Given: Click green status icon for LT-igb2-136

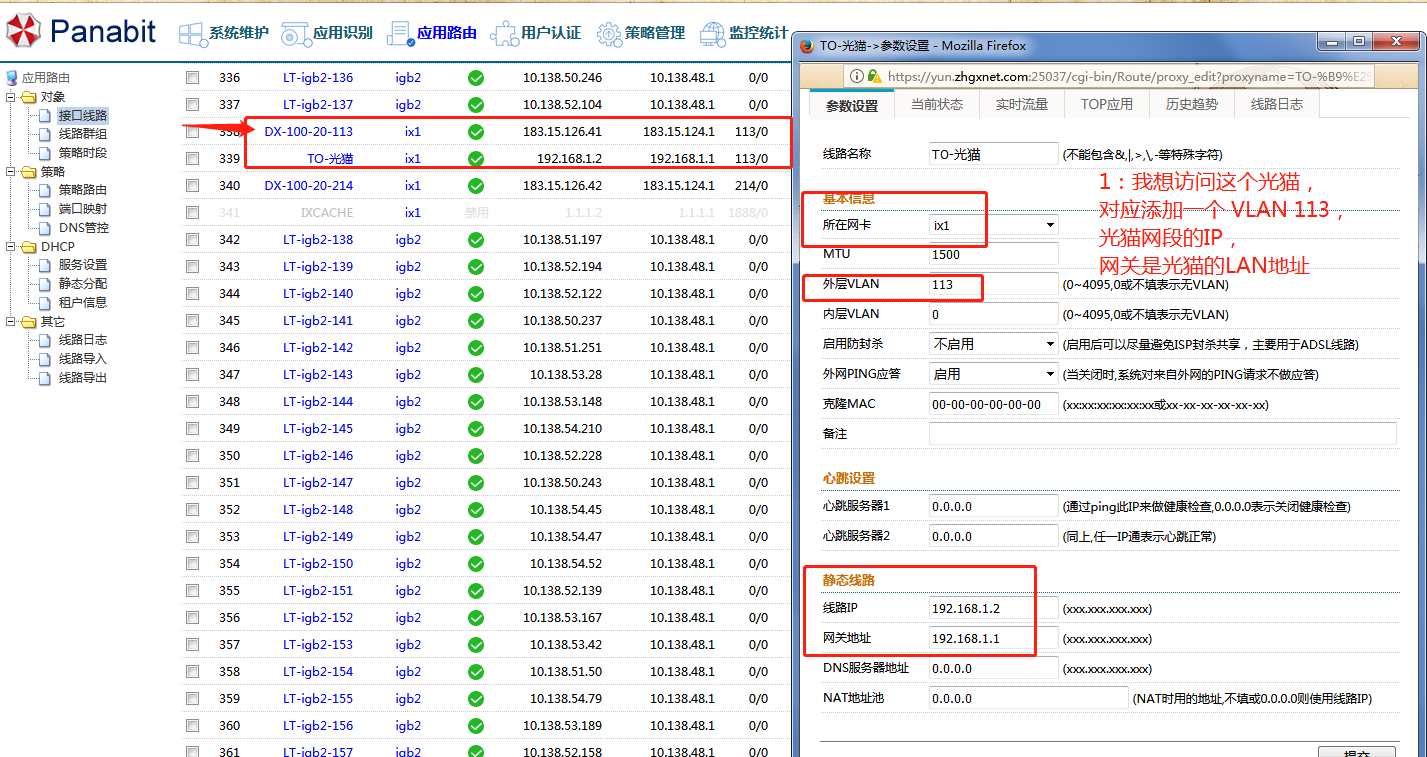Looking at the screenshot, I should [476, 78].
